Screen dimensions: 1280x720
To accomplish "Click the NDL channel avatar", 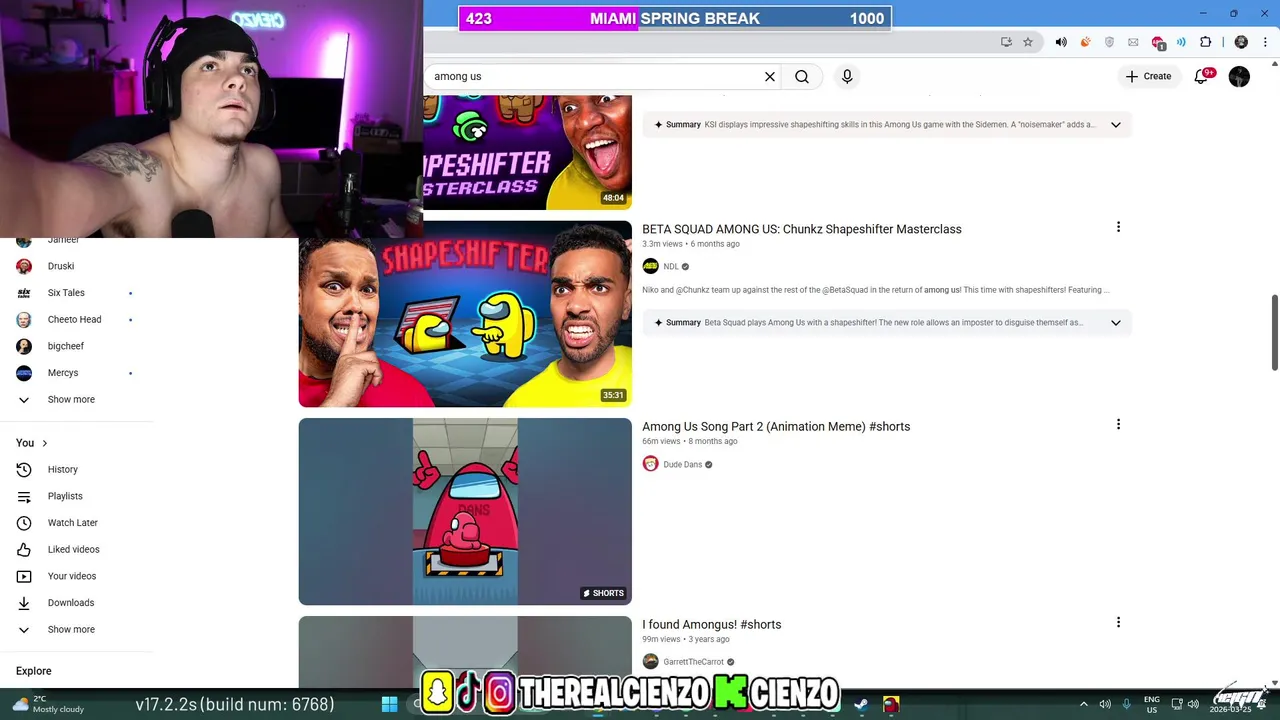I will click(x=650, y=266).
